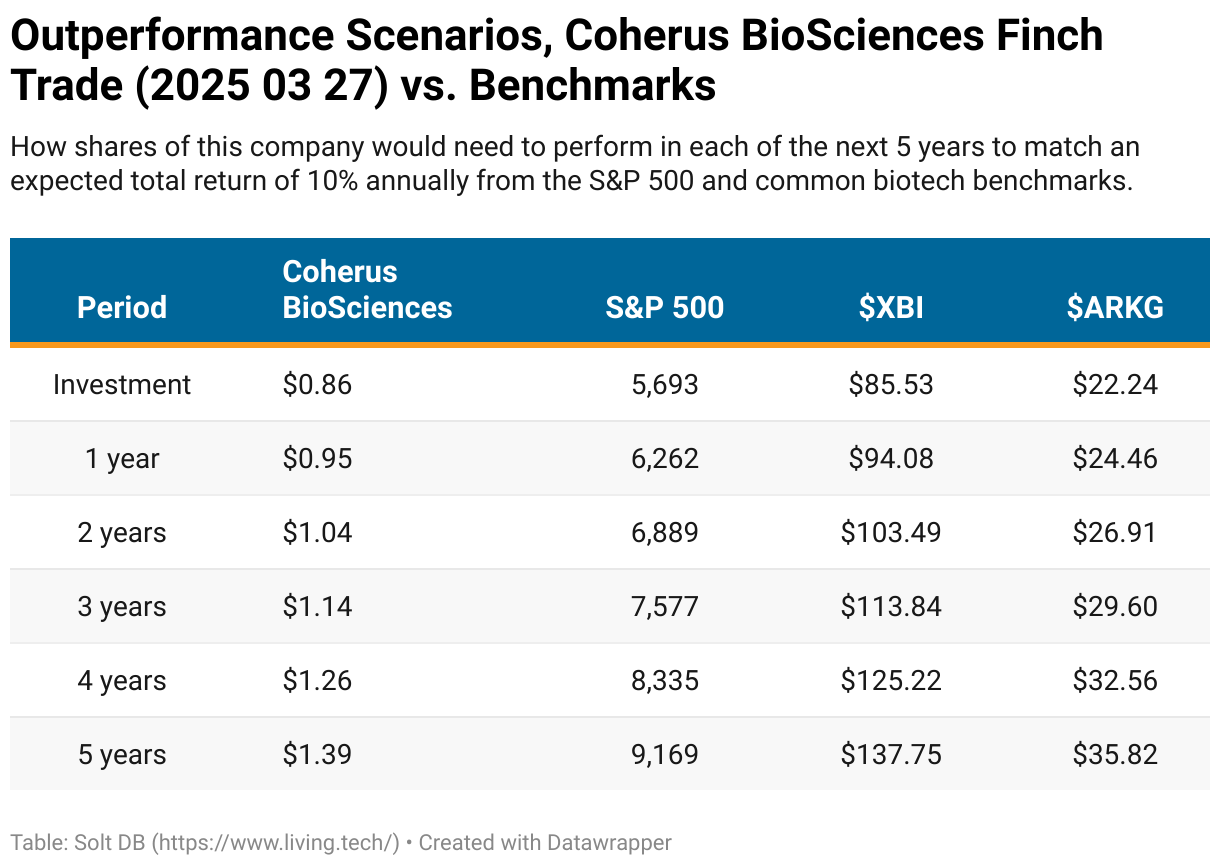1220x866 pixels.
Task: Select the Investment row label
Action: (122, 385)
